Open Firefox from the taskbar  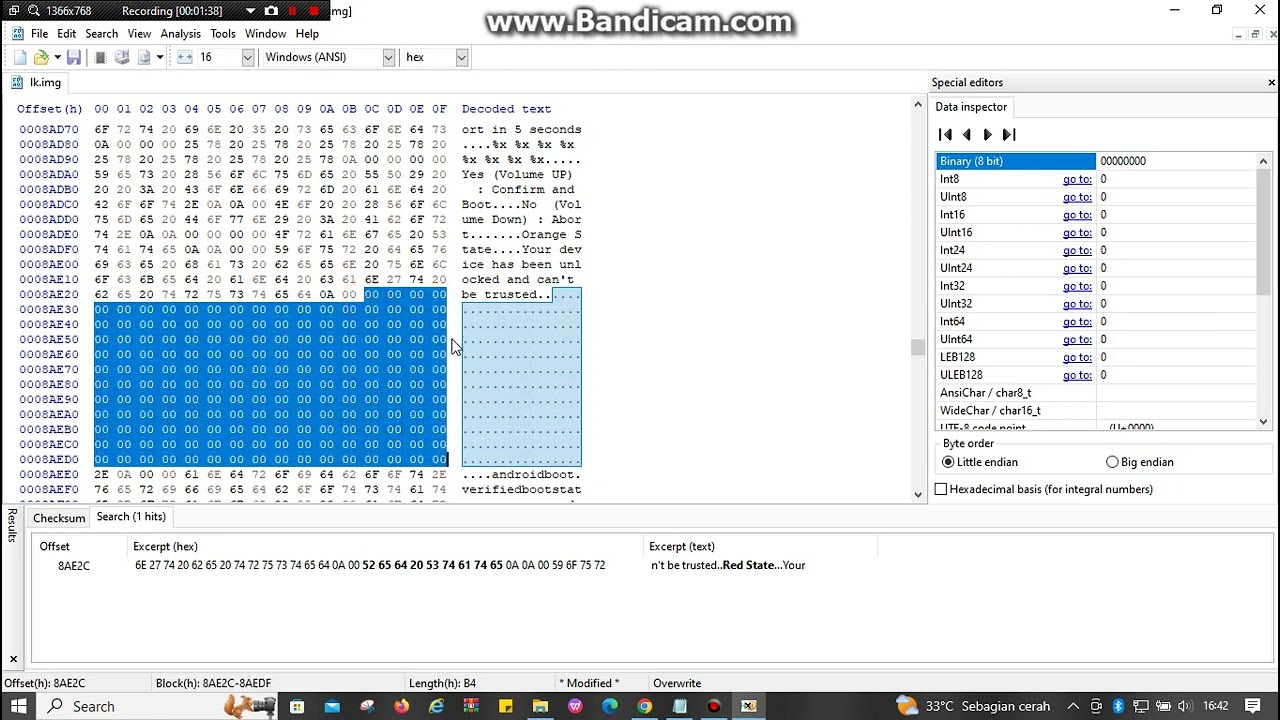pyautogui.click(x=402, y=706)
